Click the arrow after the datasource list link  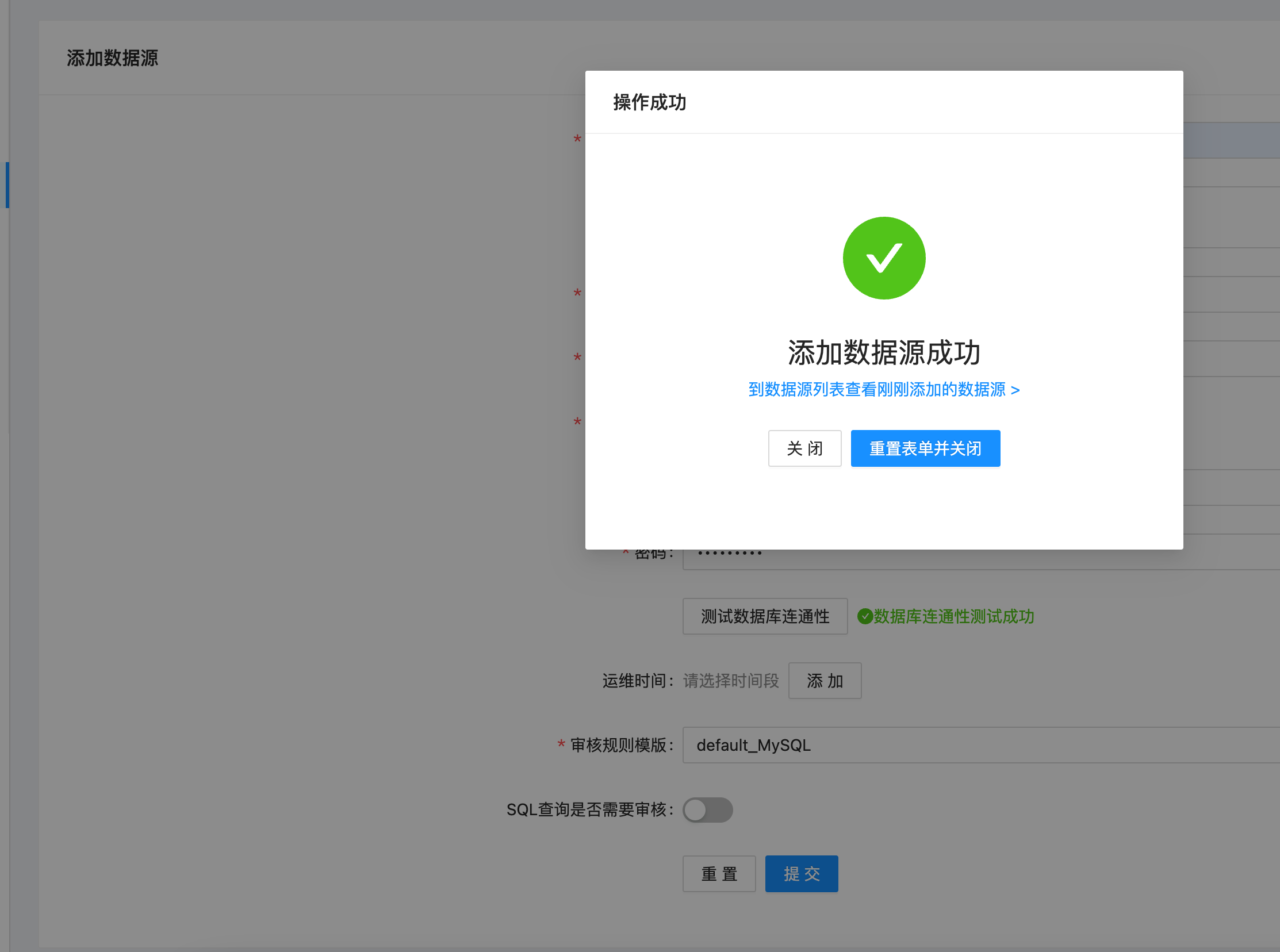(1015, 390)
